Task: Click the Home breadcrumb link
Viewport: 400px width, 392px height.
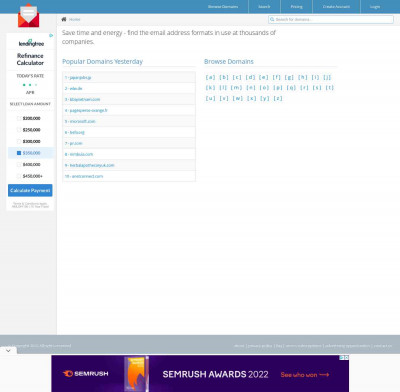Action: (x=75, y=20)
